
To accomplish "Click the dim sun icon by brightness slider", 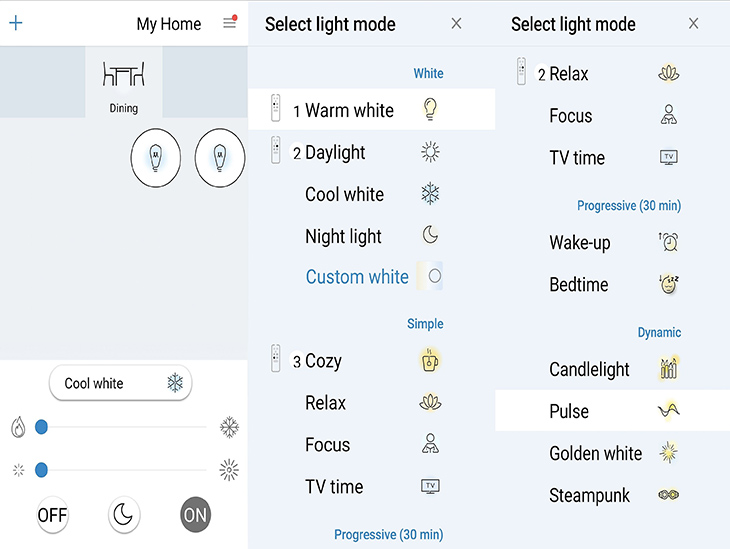I will (x=19, y=470).
